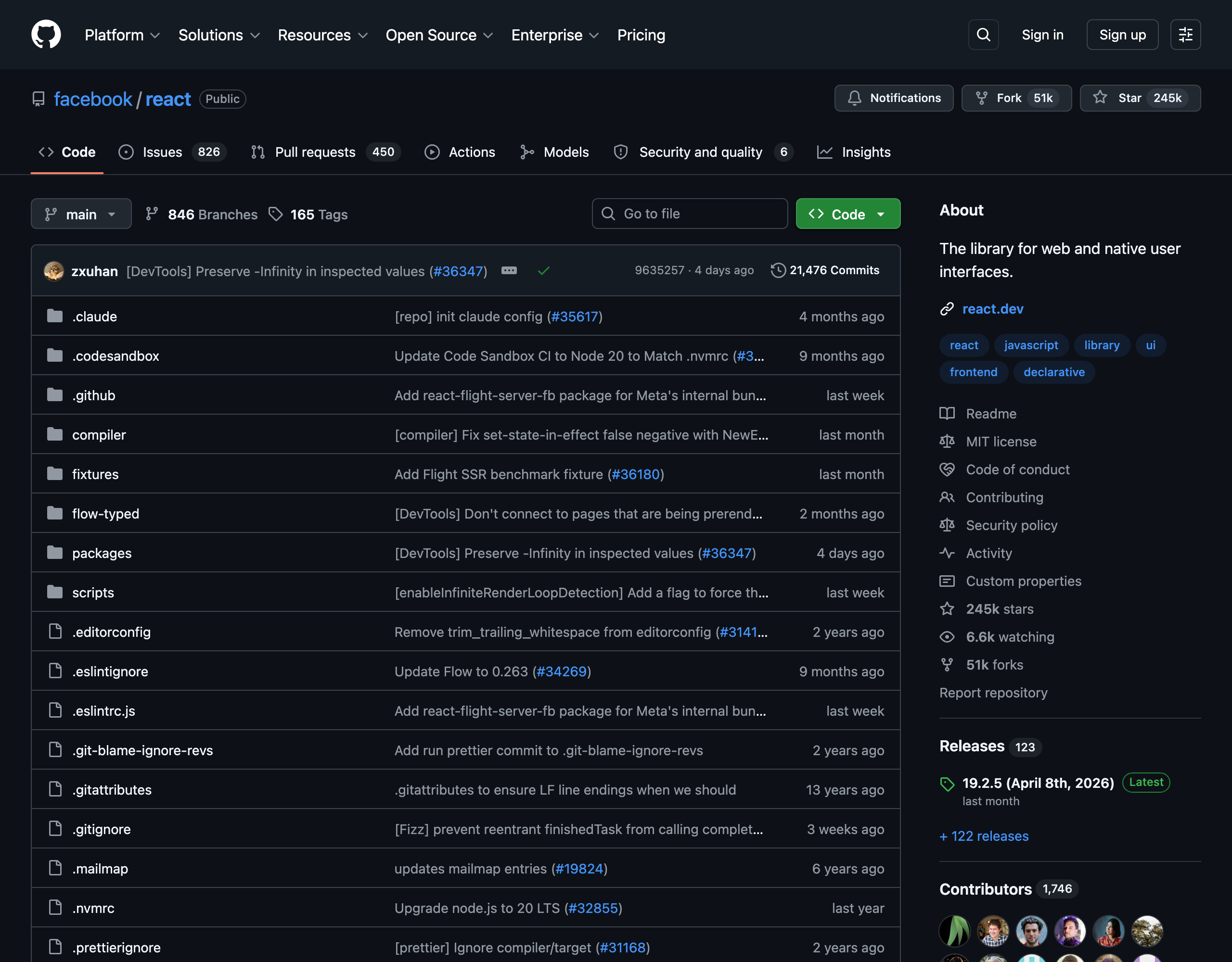Viewport: 1232px width, 962px height.
Task: Star the react repository
Action: (1140, 98)
